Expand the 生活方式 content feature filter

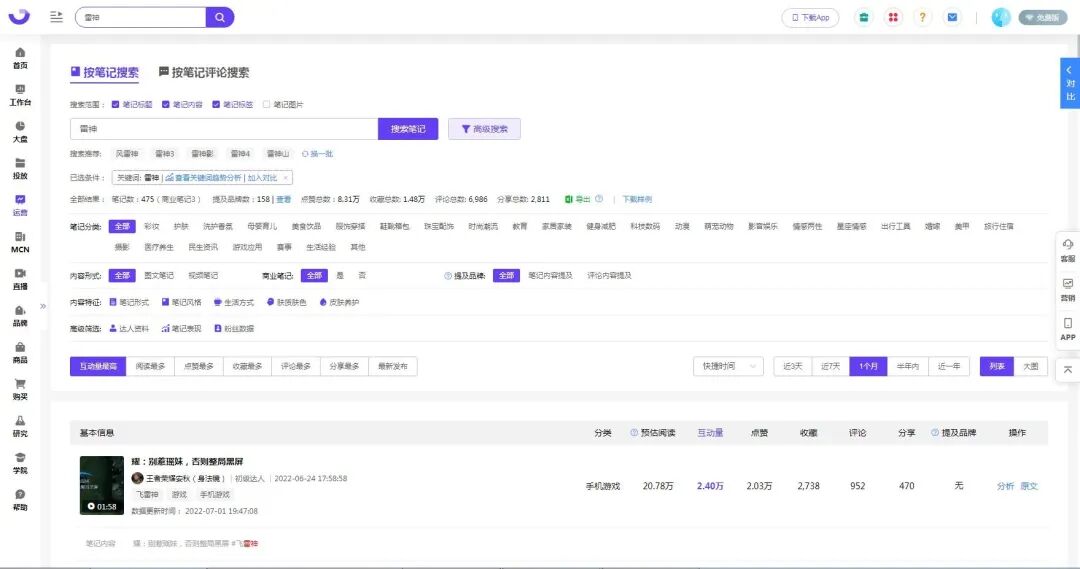click(x=233, y=302)
